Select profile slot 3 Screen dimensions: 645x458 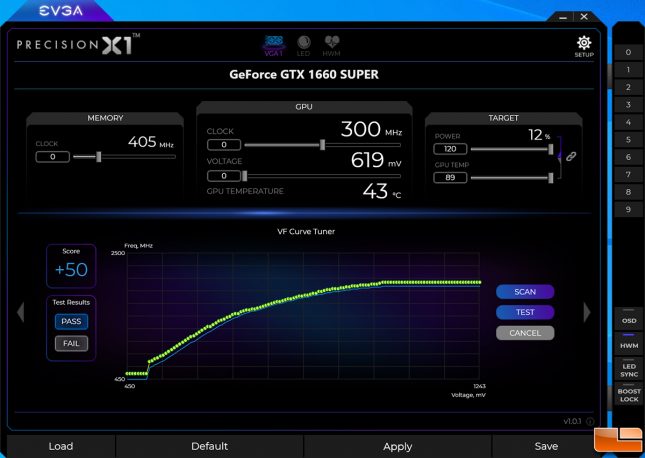pyautogui.click(x=628, y=105)
